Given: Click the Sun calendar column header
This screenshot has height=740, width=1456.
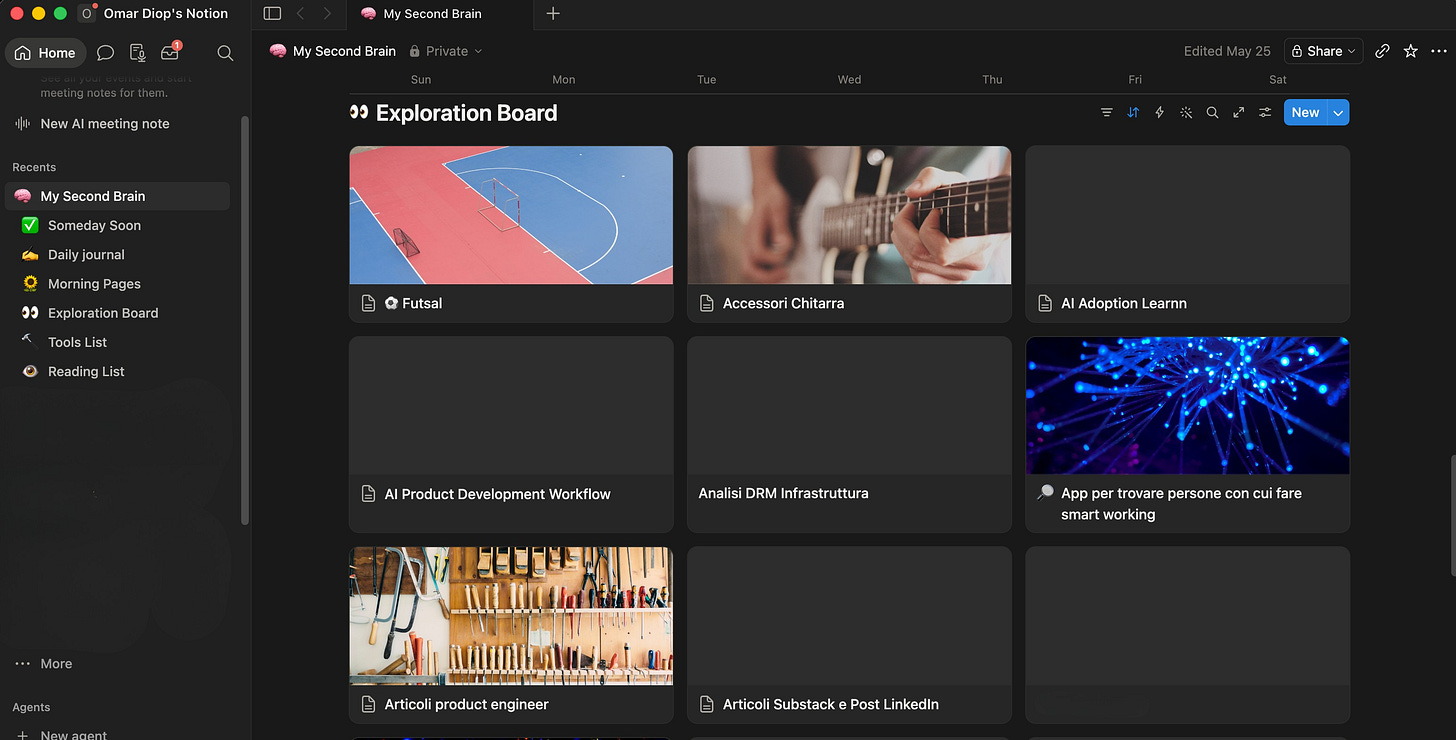Looking at the screenshot, I should tap(421, 80).
